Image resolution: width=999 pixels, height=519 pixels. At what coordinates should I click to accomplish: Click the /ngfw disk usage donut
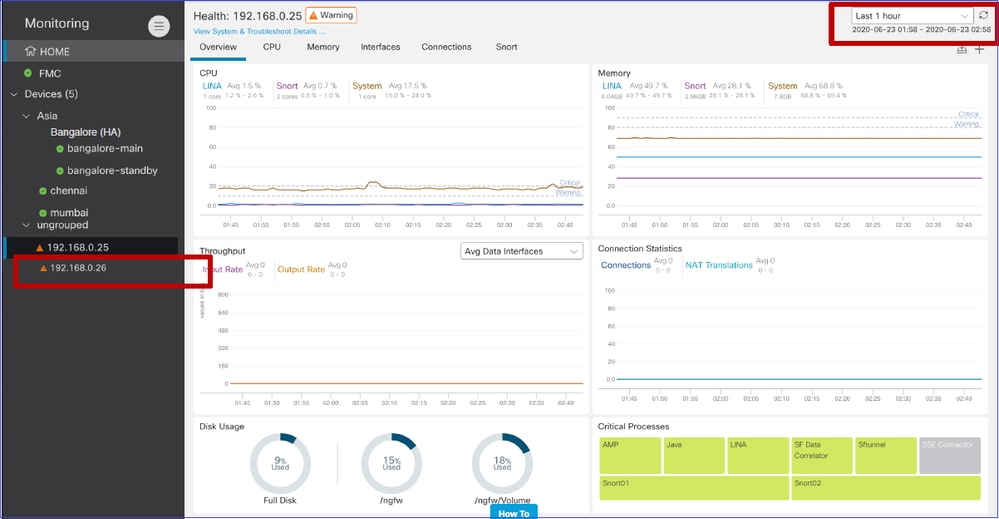(x=391, y=463)
